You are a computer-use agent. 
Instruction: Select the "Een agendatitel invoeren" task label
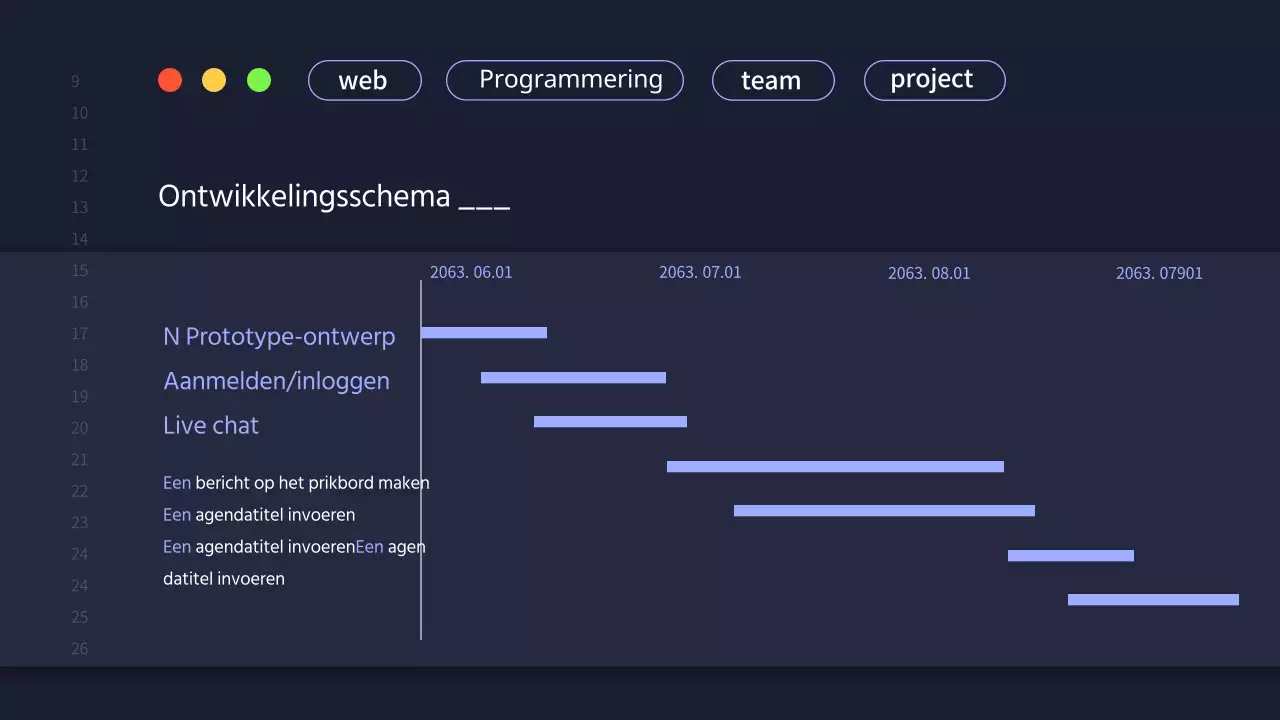259,515
